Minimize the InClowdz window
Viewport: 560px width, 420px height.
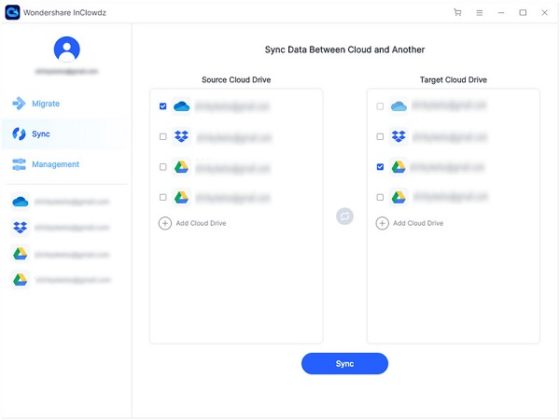coord(501,12)
